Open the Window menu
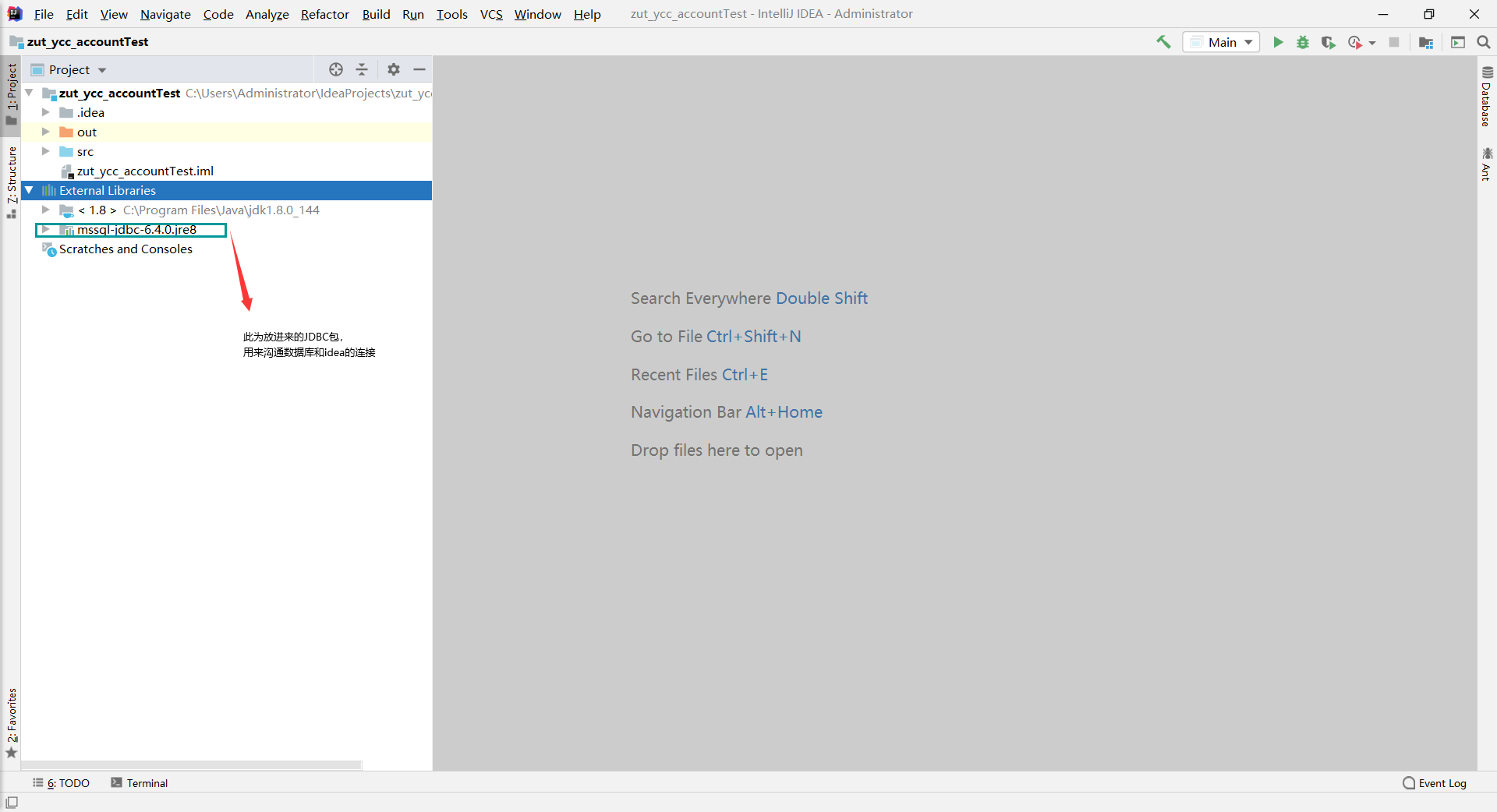 (538, 14)
